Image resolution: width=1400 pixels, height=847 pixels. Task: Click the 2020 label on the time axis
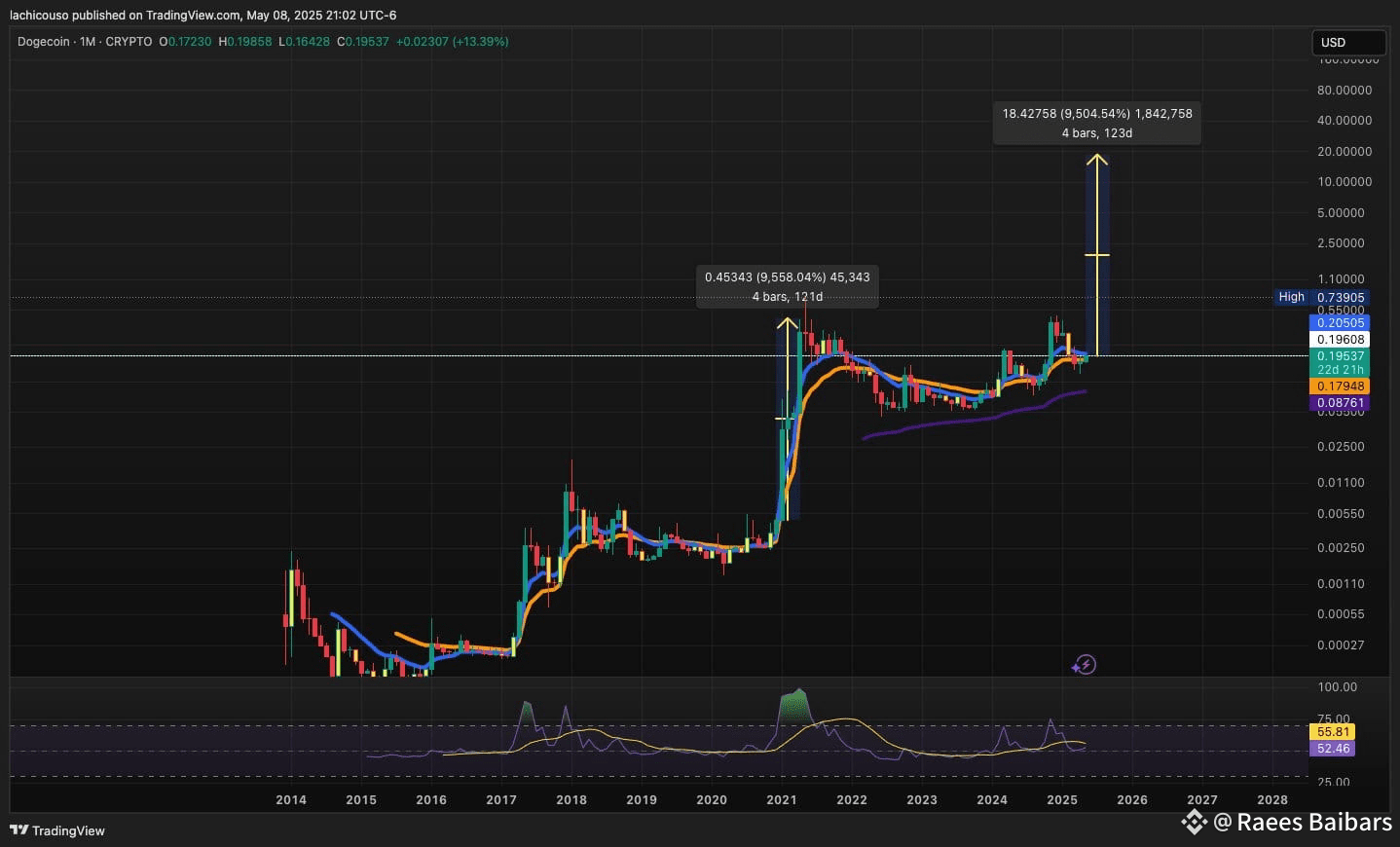(712, 800)
